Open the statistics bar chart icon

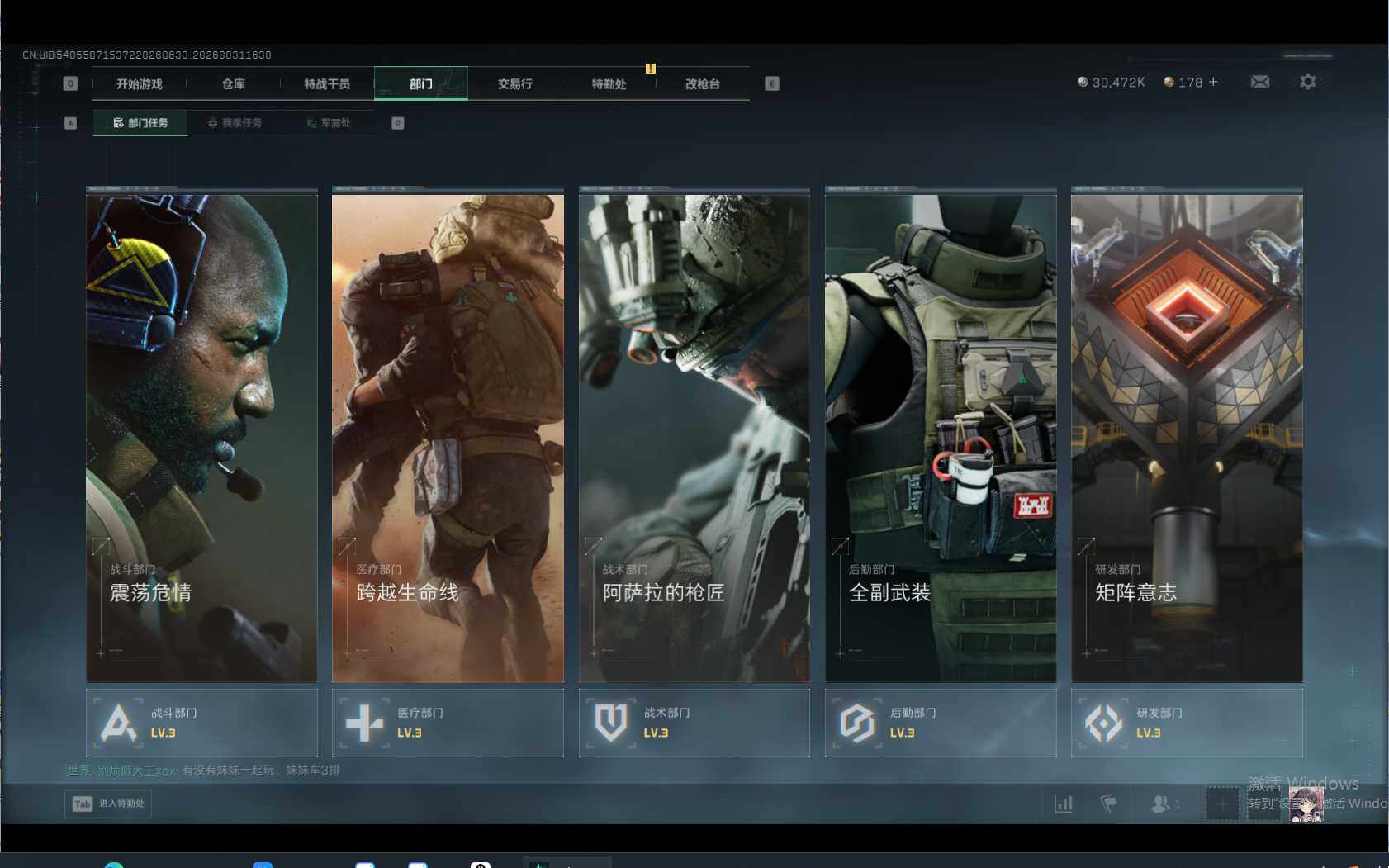pyautogui.click(x=1064, y=804)
